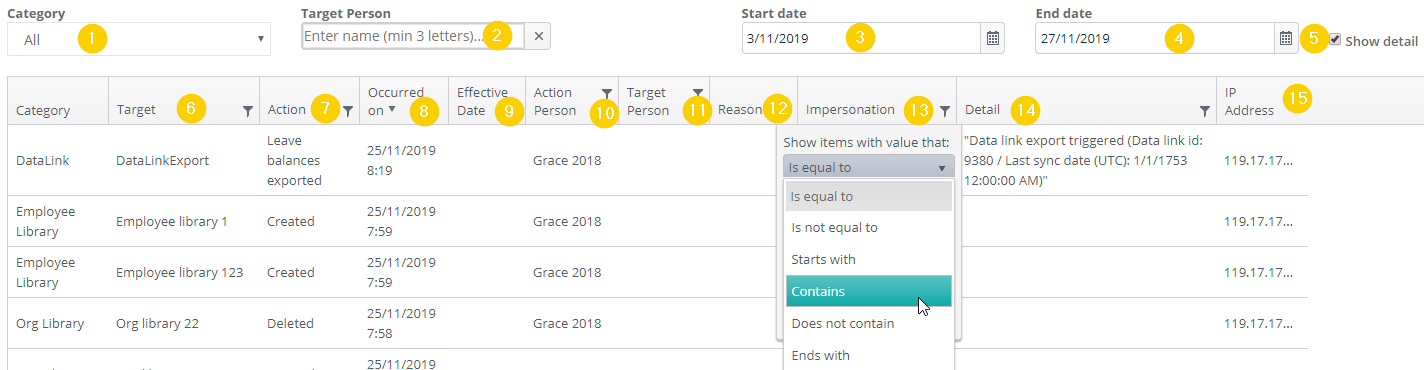
Task: Sort by the Occurred on column
Action: tap(395, 100)
